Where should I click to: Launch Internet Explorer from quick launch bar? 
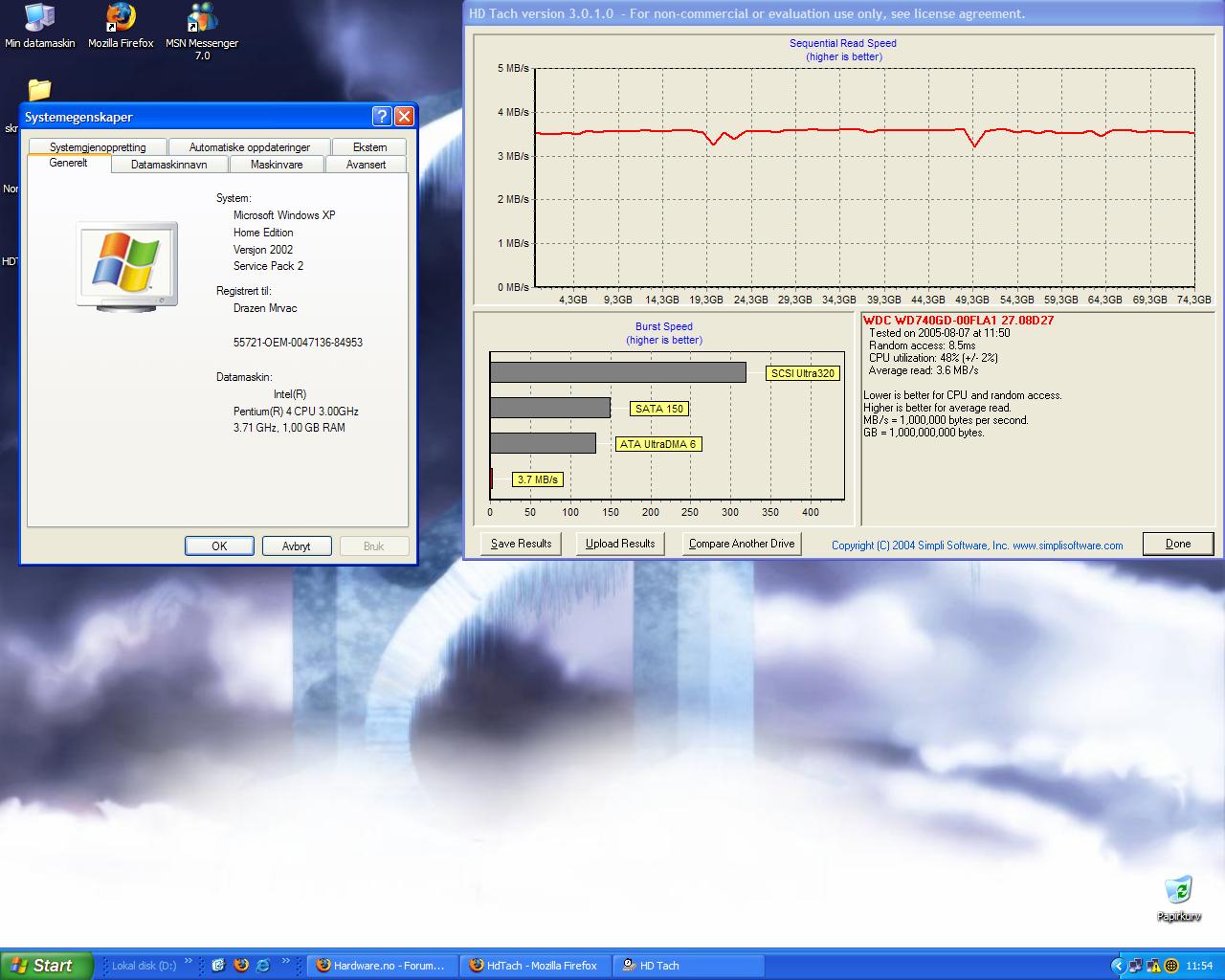263,966
